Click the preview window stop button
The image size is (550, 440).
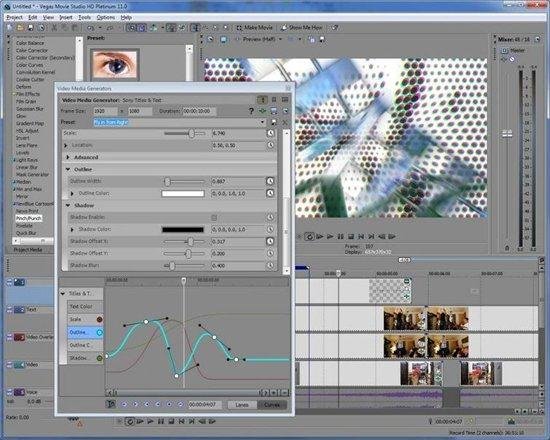pyautogui.click(x=350, y=237)
